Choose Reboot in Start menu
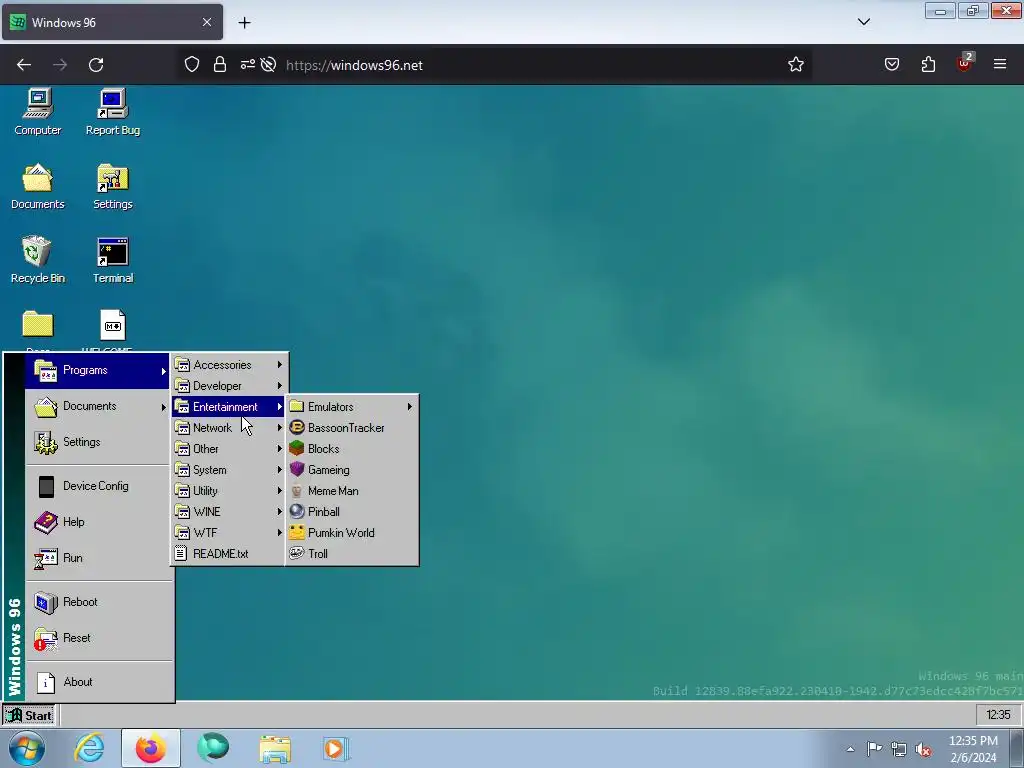The image size is (1024, 768). (98, 601)
